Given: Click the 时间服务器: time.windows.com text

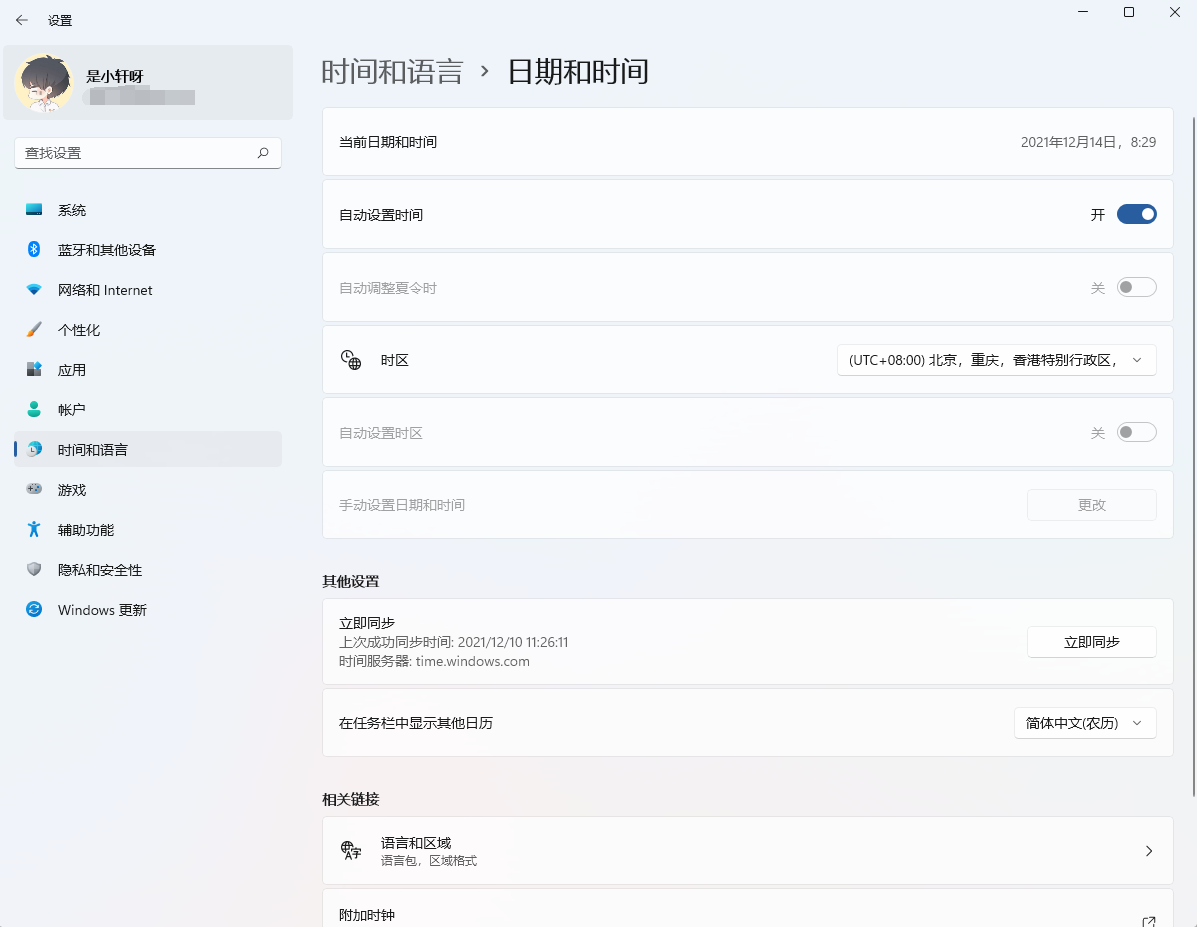Looking at the screenshot, I should pos(434,661).
